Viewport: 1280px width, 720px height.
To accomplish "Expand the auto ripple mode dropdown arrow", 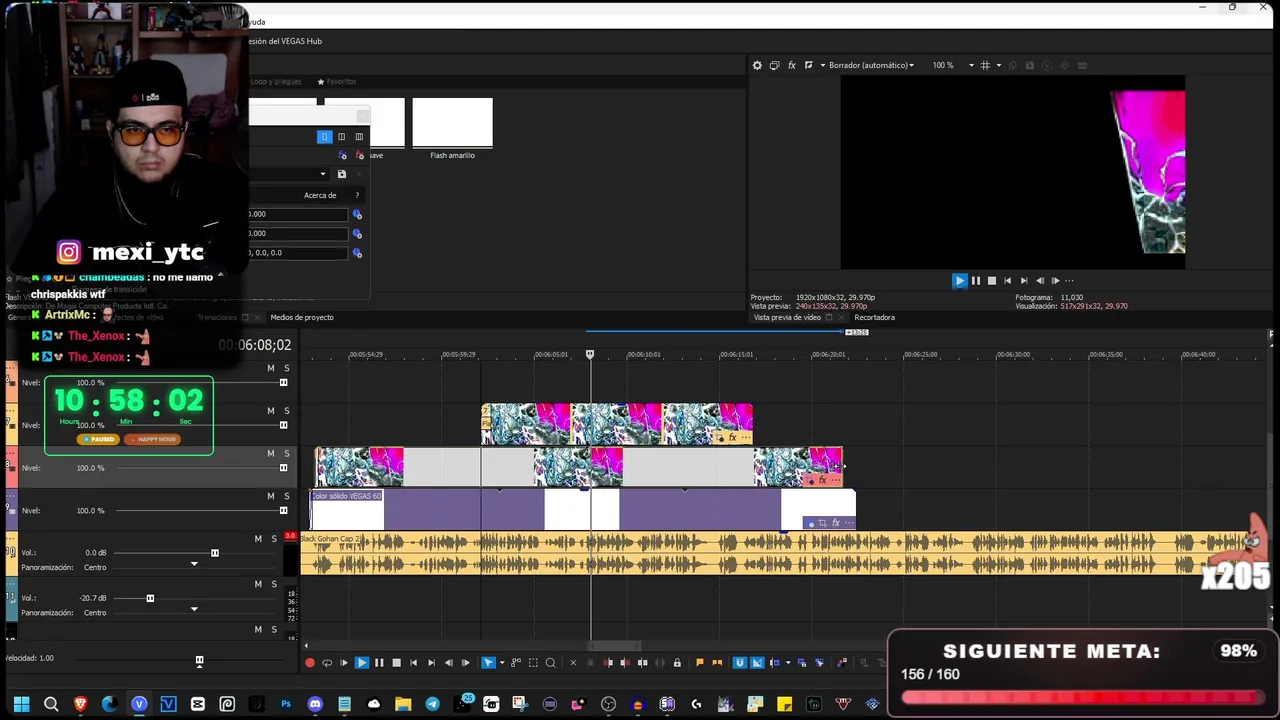I will coord(787,663).
